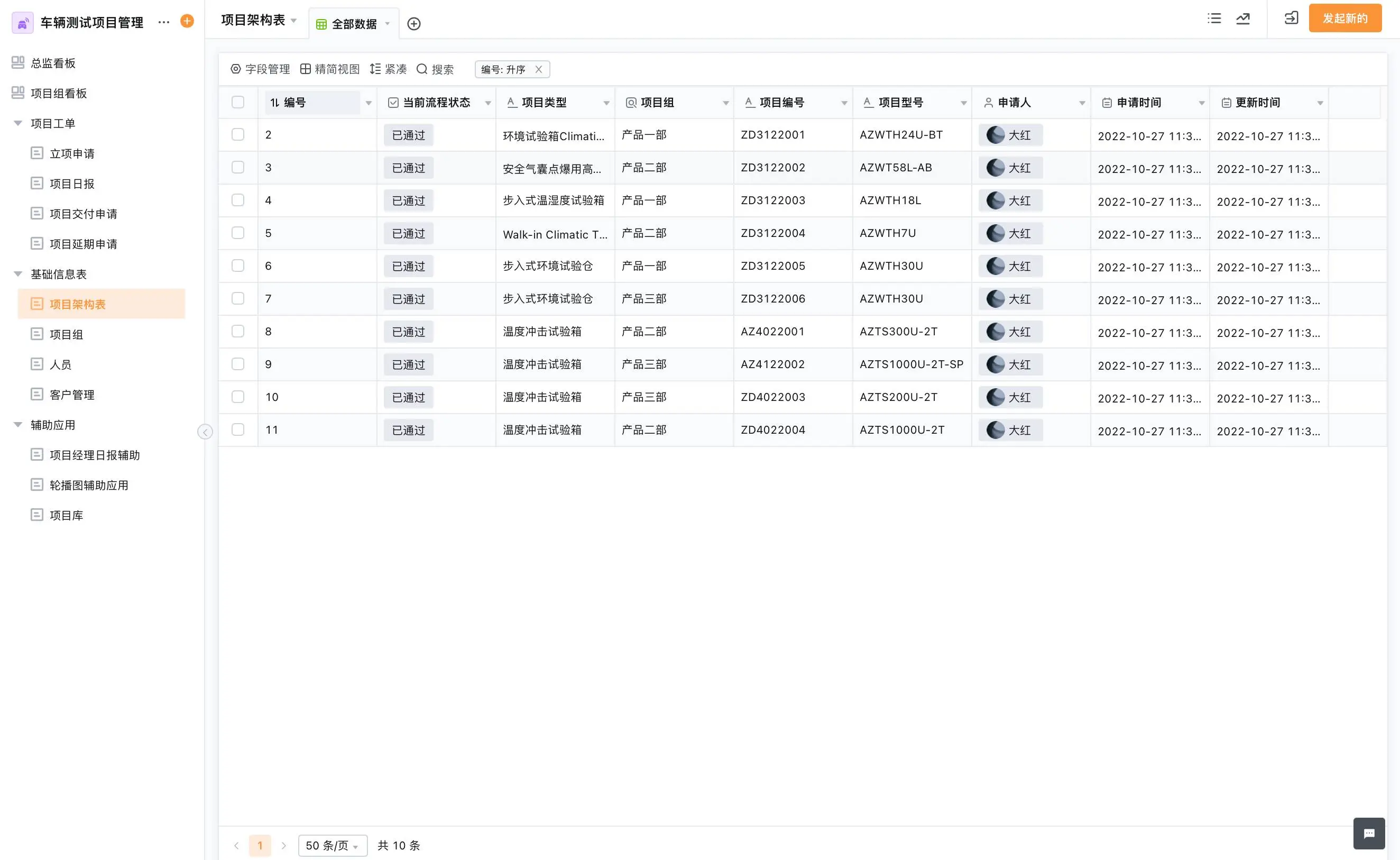The width and height of the screenshot is (1400, 860).
Task: Click the car app logo icon
Action: (x=23, y=23)
